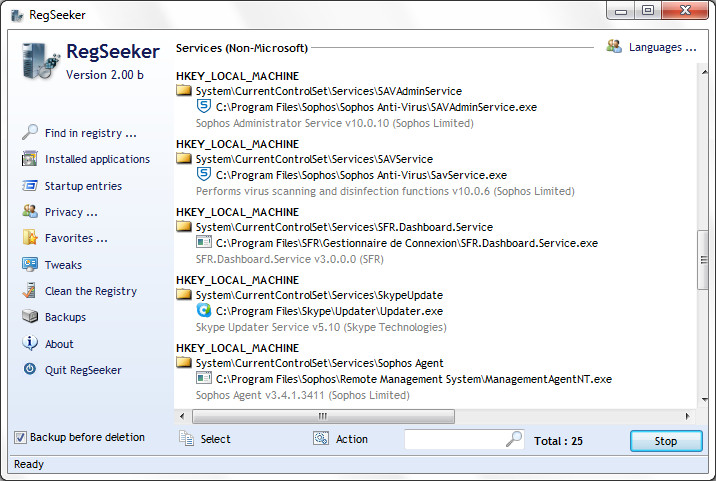Click the Action label button
Image resolution: width=716 pixels, height=481 pixels.
click(x=352, y=439)
